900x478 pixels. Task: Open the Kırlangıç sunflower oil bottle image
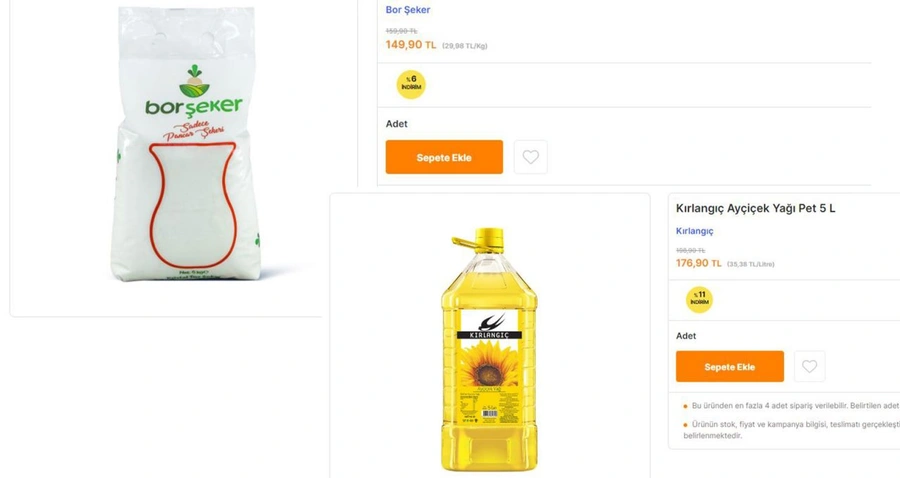point(489,349)
